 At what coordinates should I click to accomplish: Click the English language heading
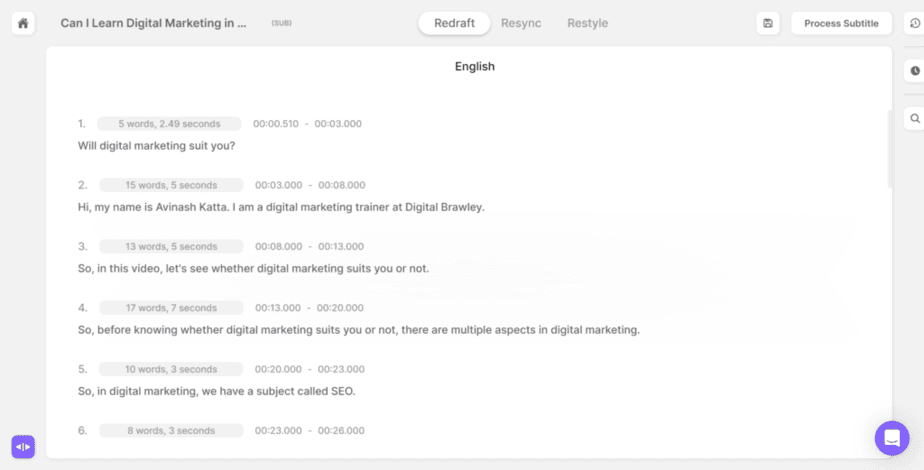click(x=474, y=67)
